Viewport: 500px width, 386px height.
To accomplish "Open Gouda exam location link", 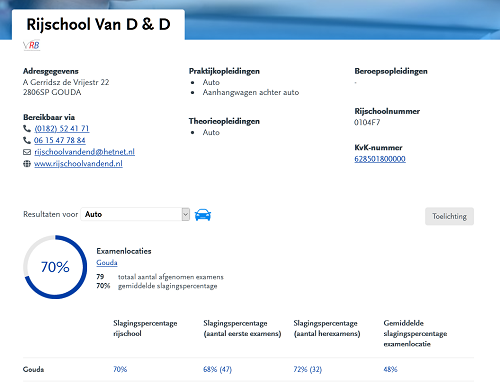I will [107, 263].
